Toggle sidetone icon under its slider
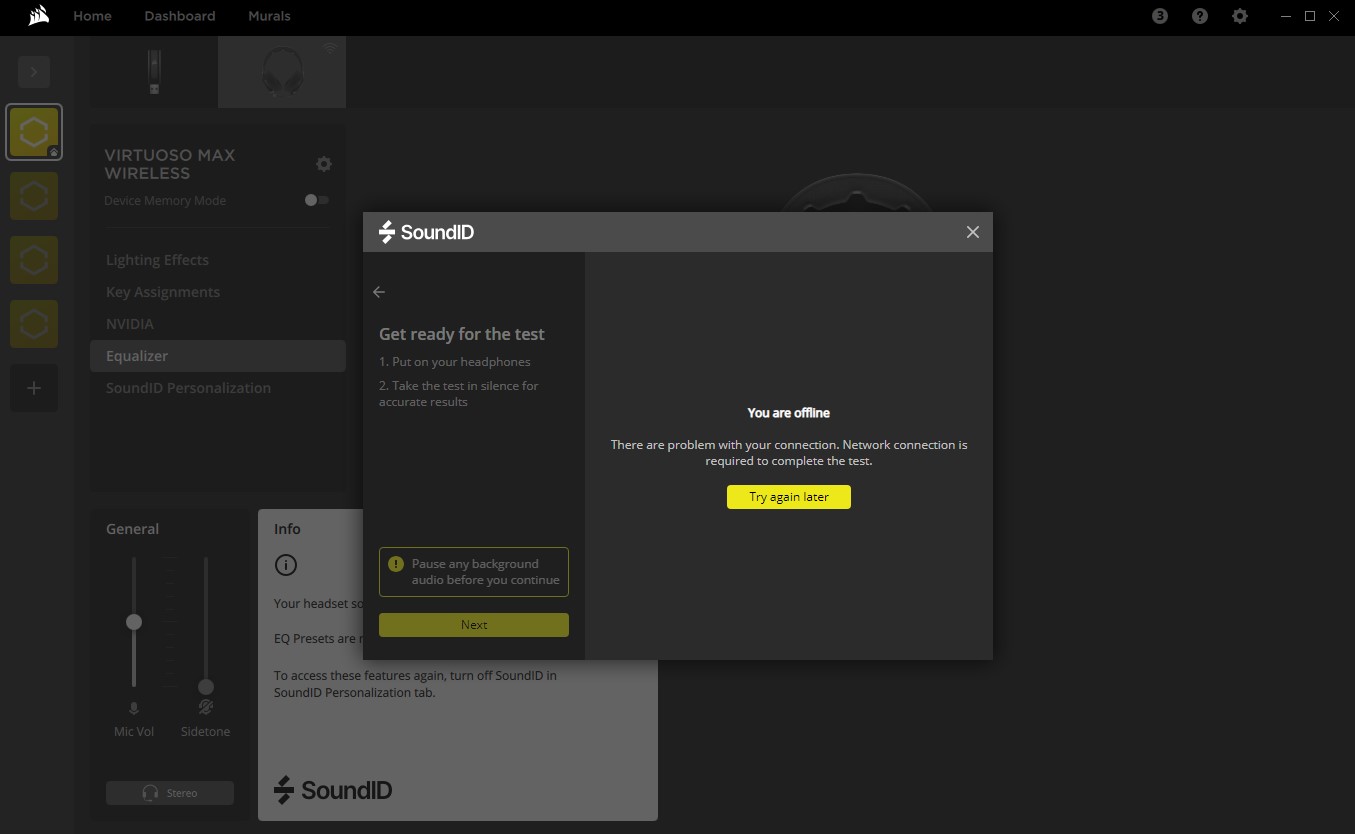The image size is (1355, 834). coord(206,708)
